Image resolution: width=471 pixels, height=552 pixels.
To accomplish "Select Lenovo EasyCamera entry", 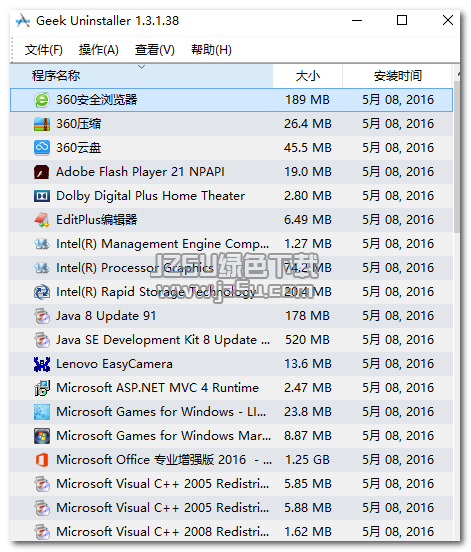I will pos(231,364).
